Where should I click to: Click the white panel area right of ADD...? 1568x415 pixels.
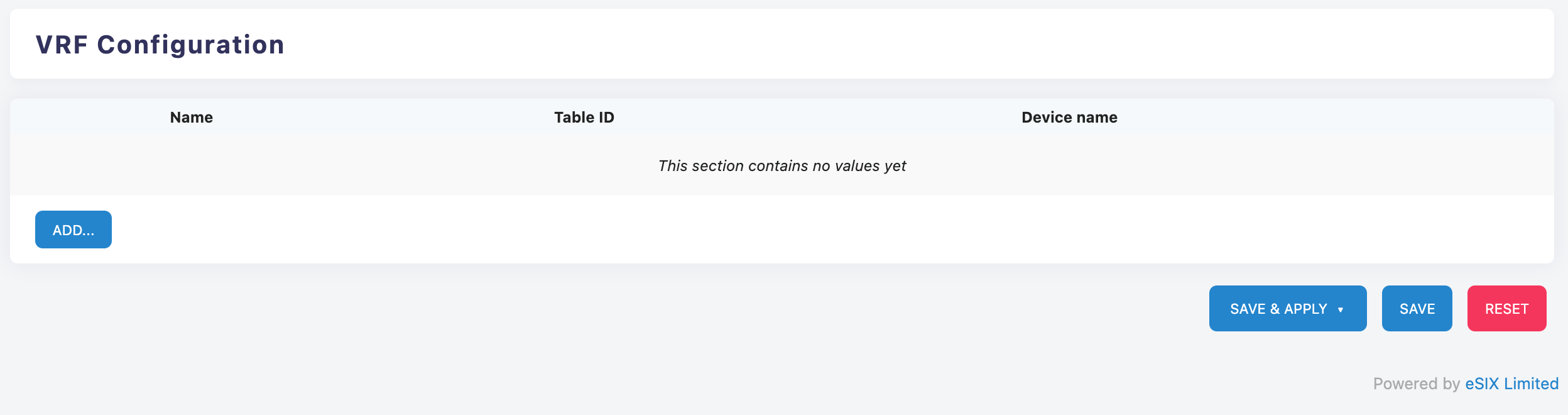[x=754, y=230]
